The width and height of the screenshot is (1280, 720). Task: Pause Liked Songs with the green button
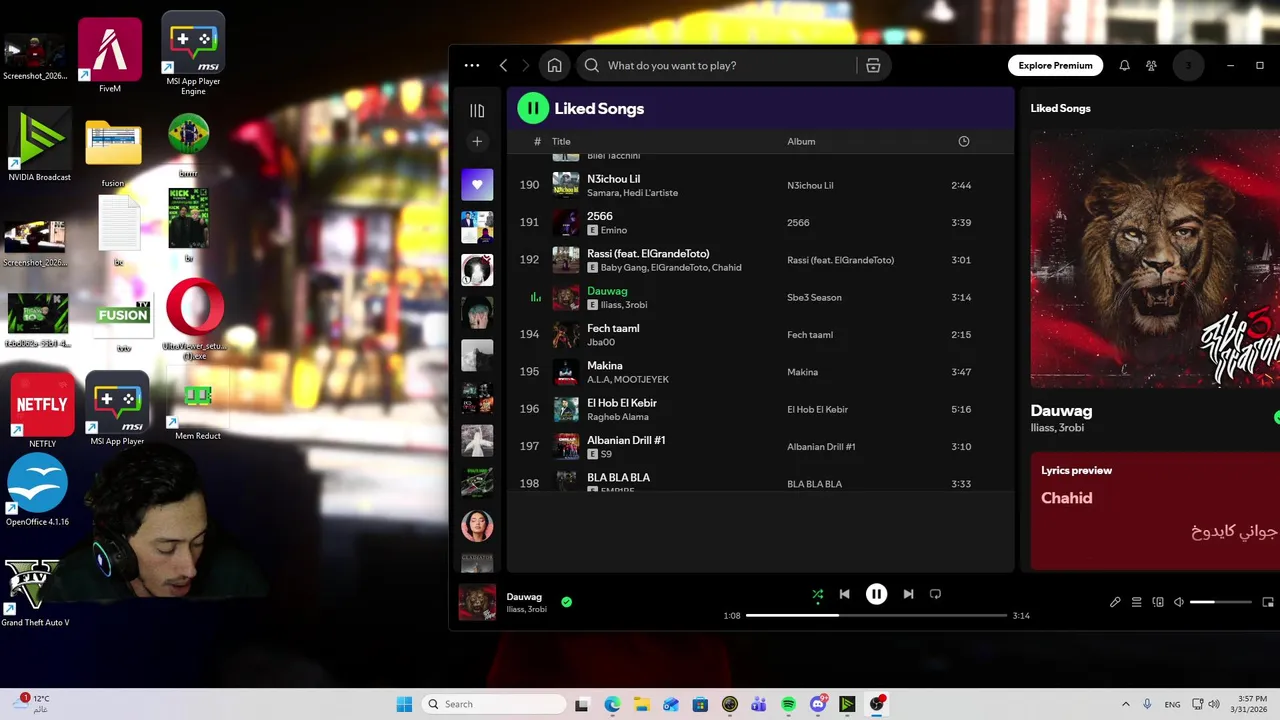point(533,108)
